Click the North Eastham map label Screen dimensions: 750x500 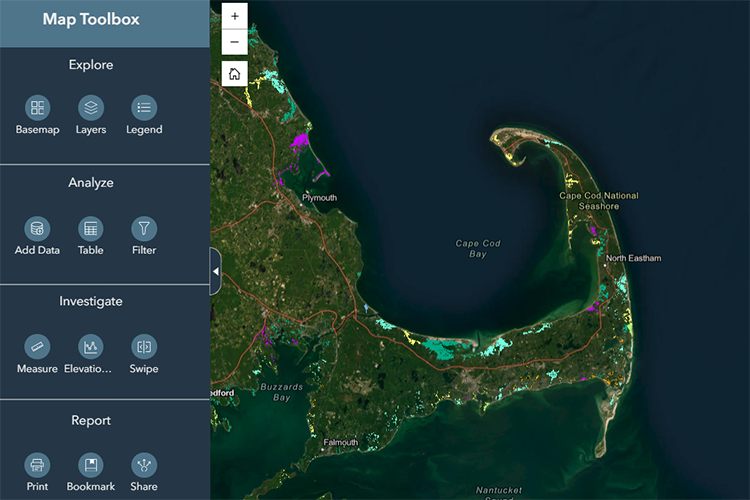pyautogui.click(x=633, y=258)
